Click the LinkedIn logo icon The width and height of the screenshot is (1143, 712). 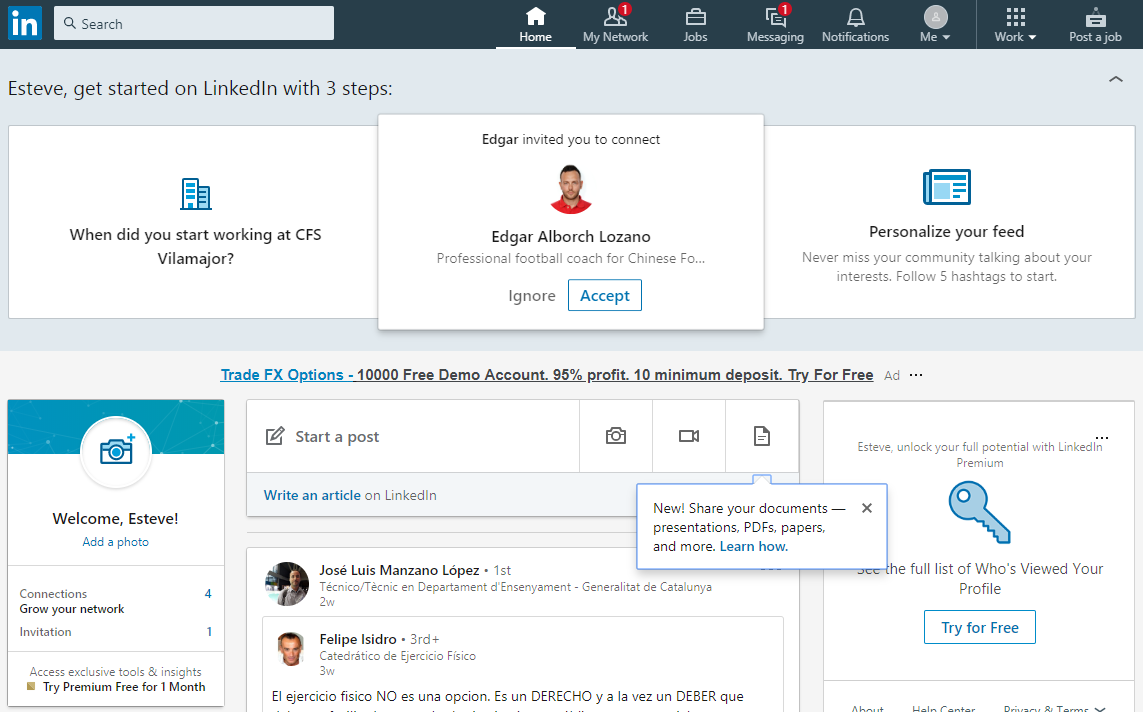point(24,23)
